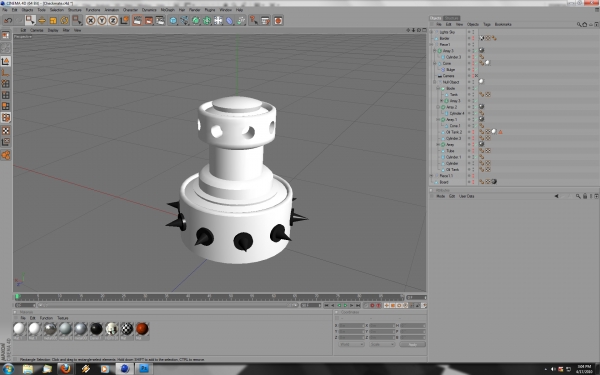
Task: Switch to the Structure tab
Action: (452, 18)
